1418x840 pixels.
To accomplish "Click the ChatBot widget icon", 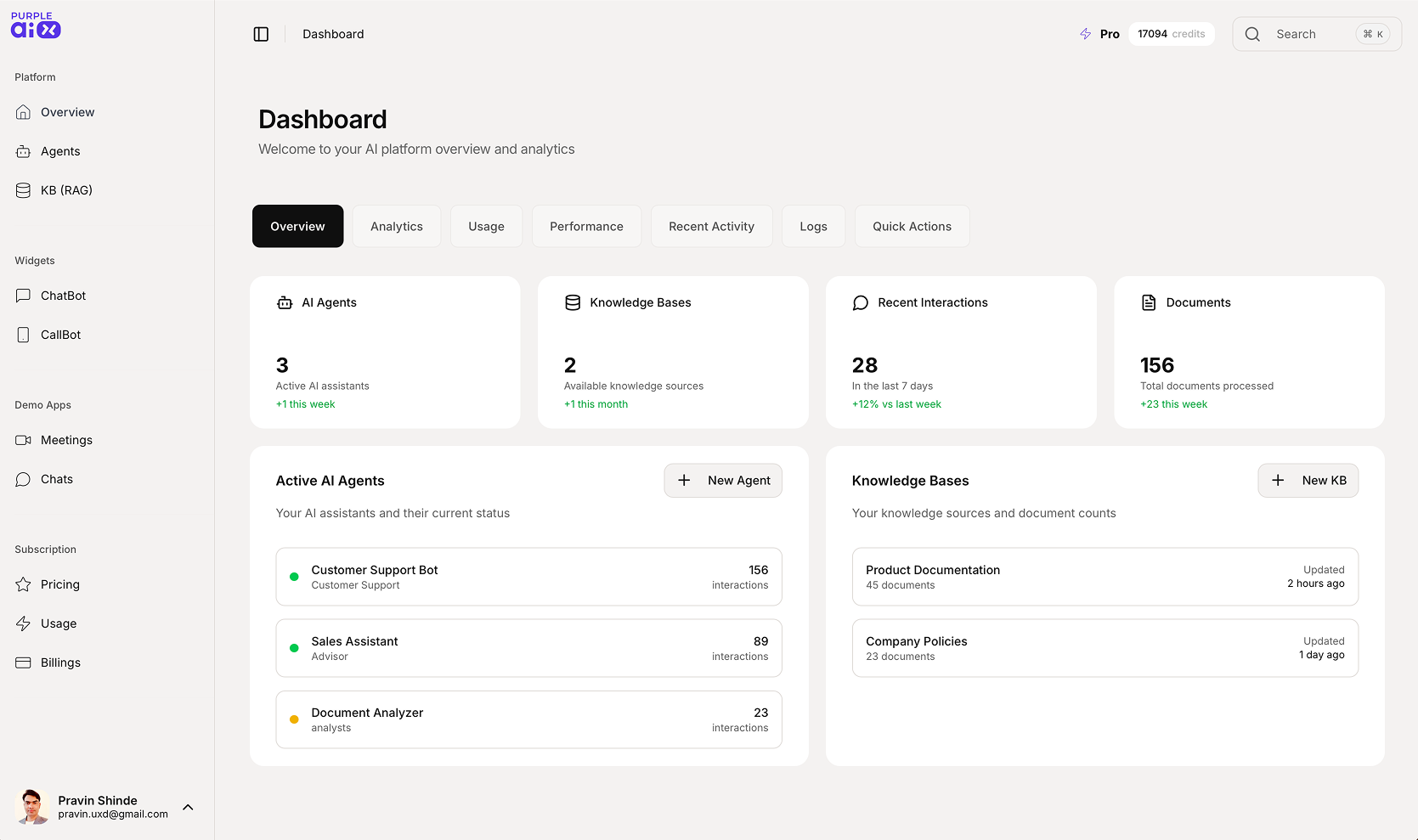I will [x=23, y=295].
